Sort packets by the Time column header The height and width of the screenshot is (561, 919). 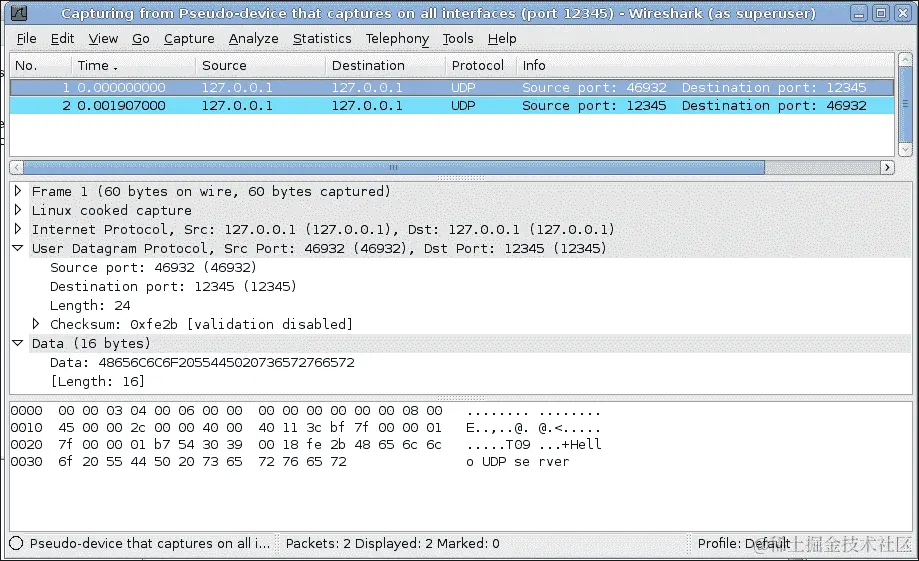pyautogui.click(x=133, y=66)
